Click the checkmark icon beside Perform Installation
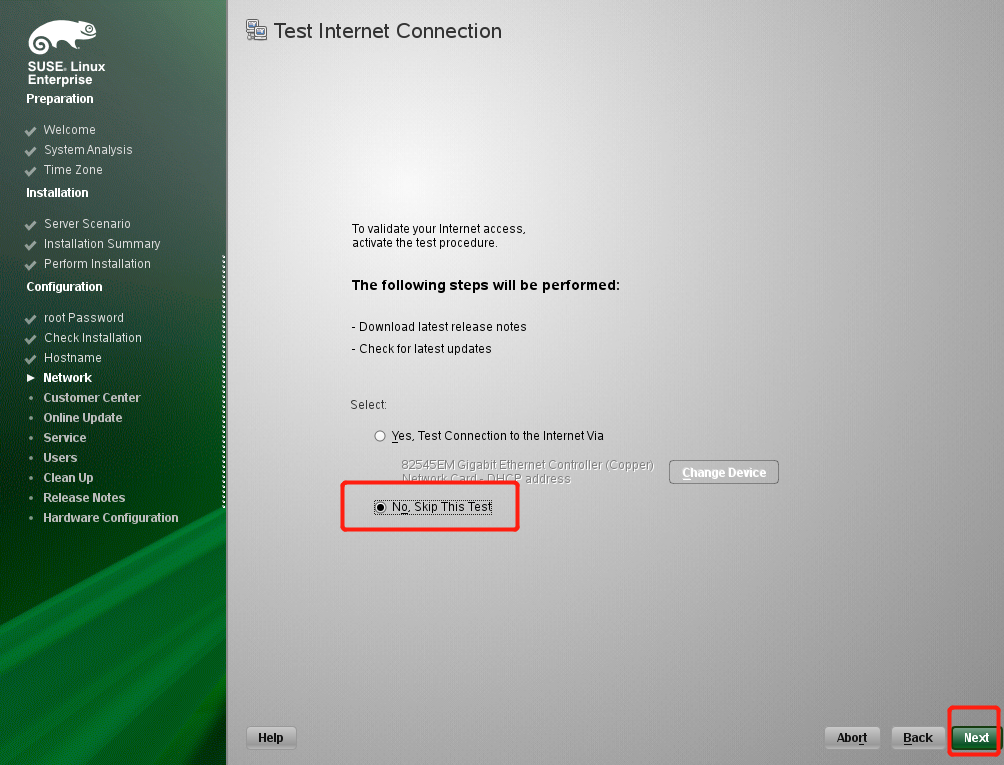 [30, 265]
